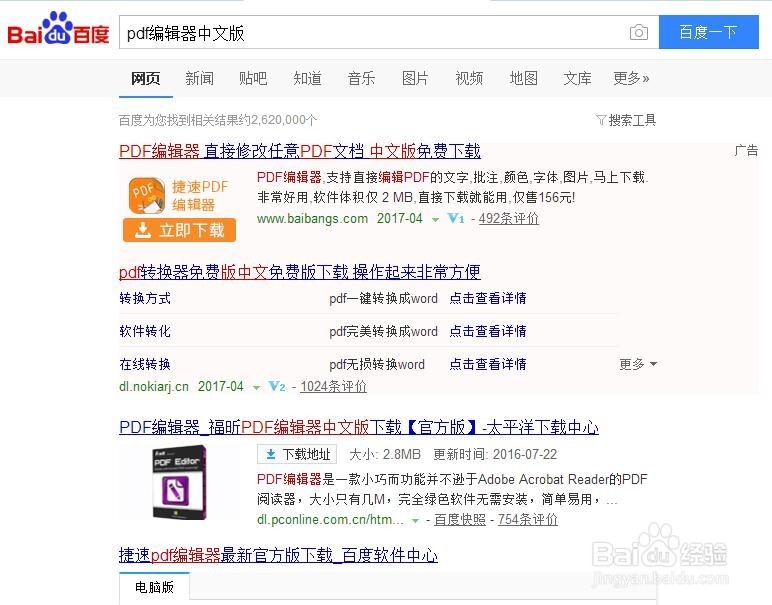Image resolution: width=772 pixels, height=605 pixels.
Task: Click the 广告 label
Action: pos(746,150)
